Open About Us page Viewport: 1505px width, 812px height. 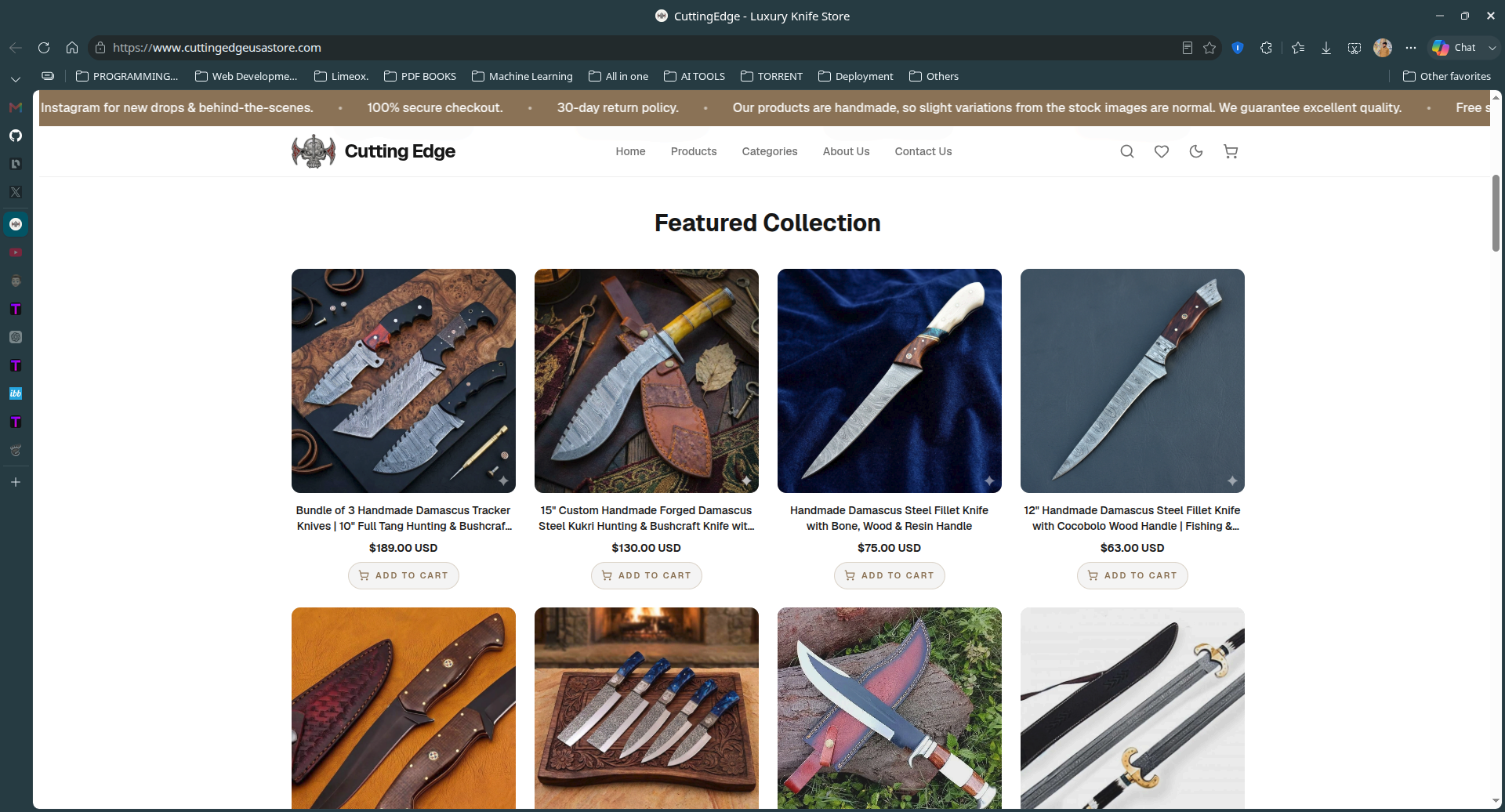846,151
